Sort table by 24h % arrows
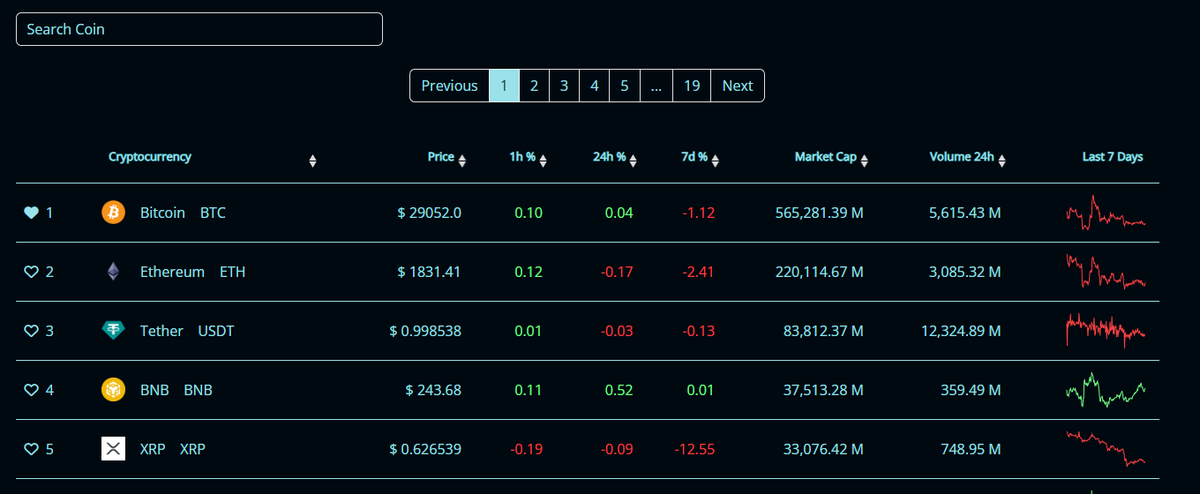Image resolution: width=1200 pixels, height=494 pixels. point(634,160)
